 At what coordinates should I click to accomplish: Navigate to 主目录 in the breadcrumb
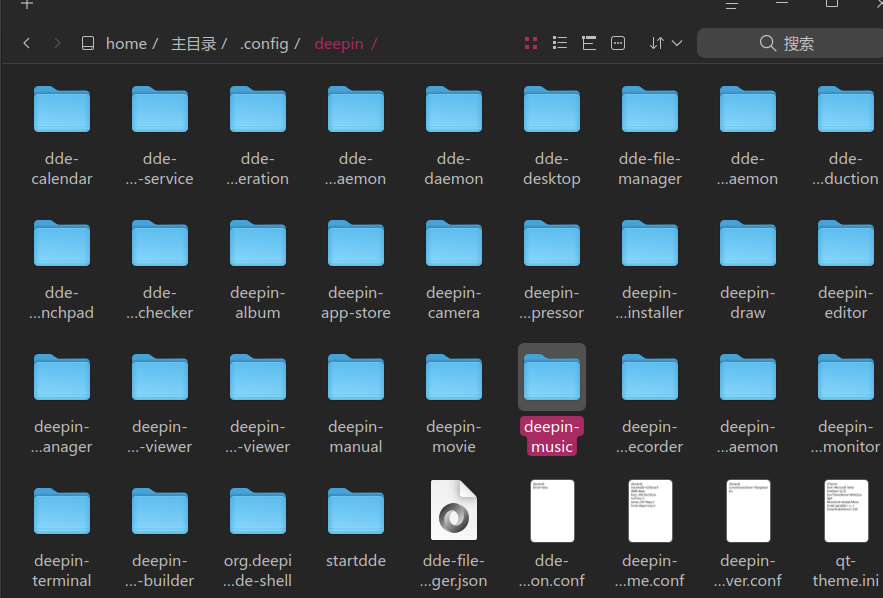tap(193, 43)
